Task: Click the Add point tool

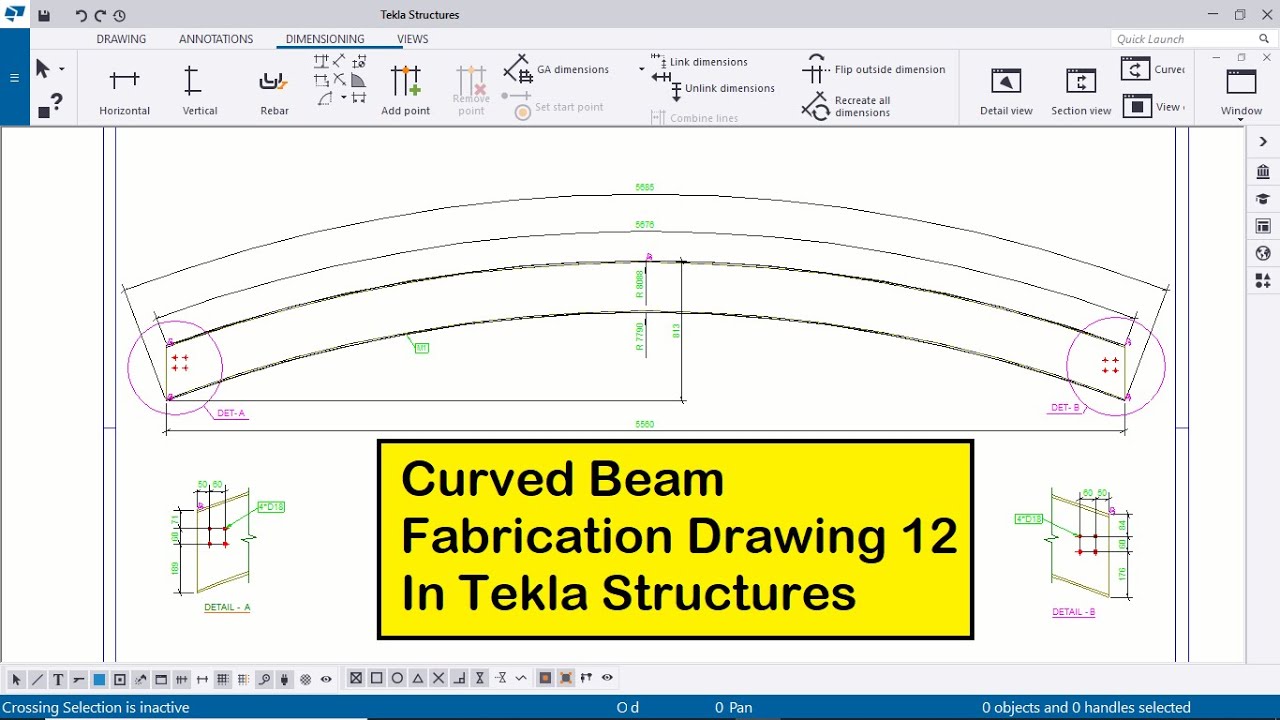Action: pos(405,90)
